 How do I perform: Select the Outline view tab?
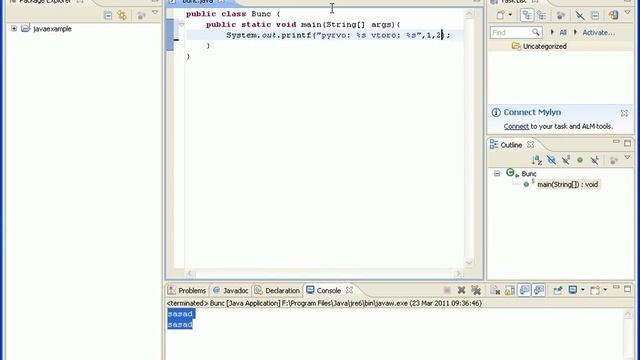point(511,145)
